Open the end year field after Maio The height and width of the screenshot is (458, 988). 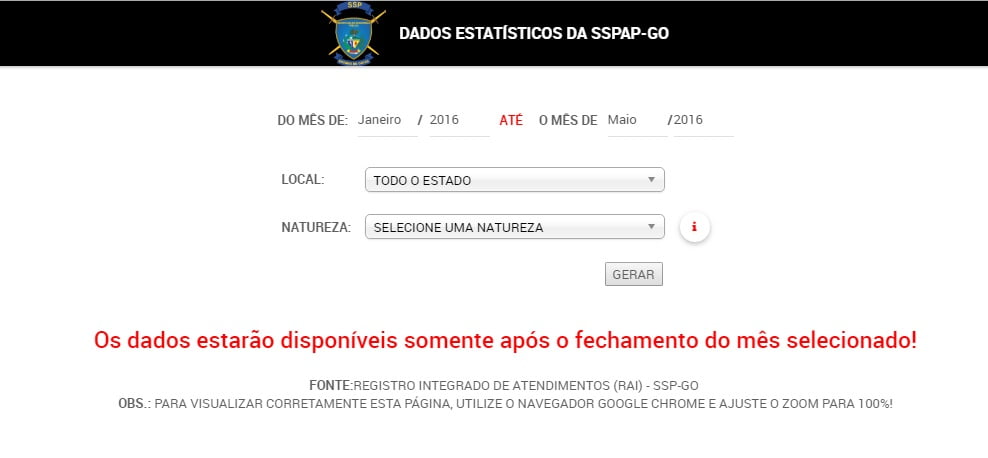coord(703,120)
